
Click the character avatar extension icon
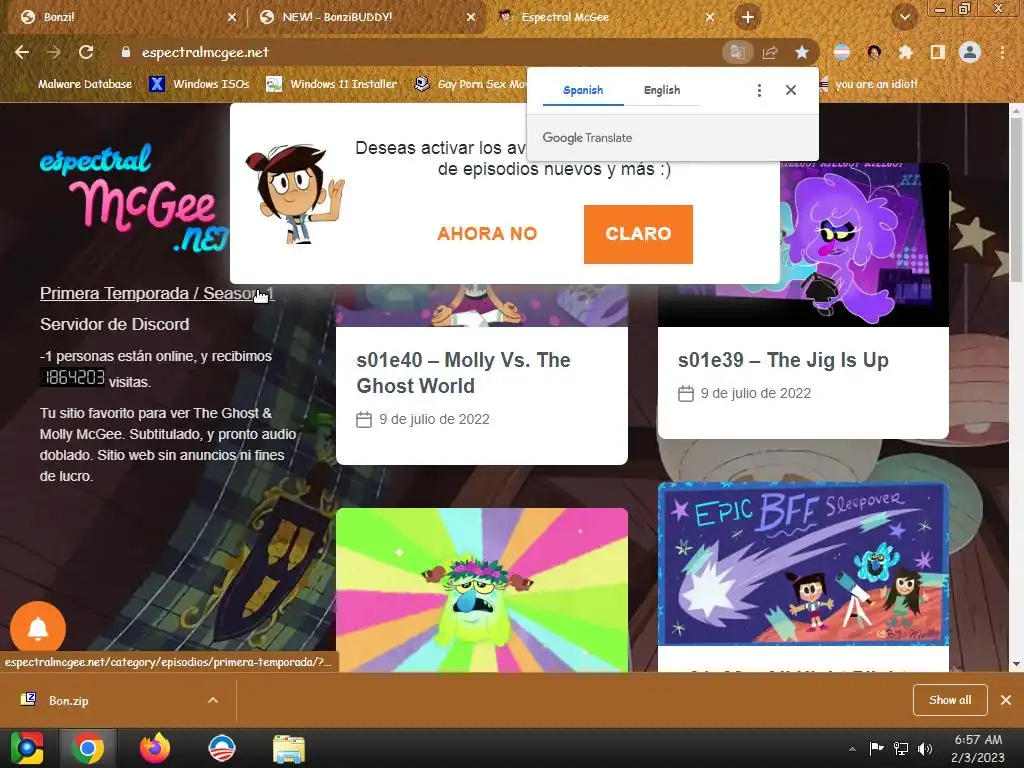click(874, 52)
